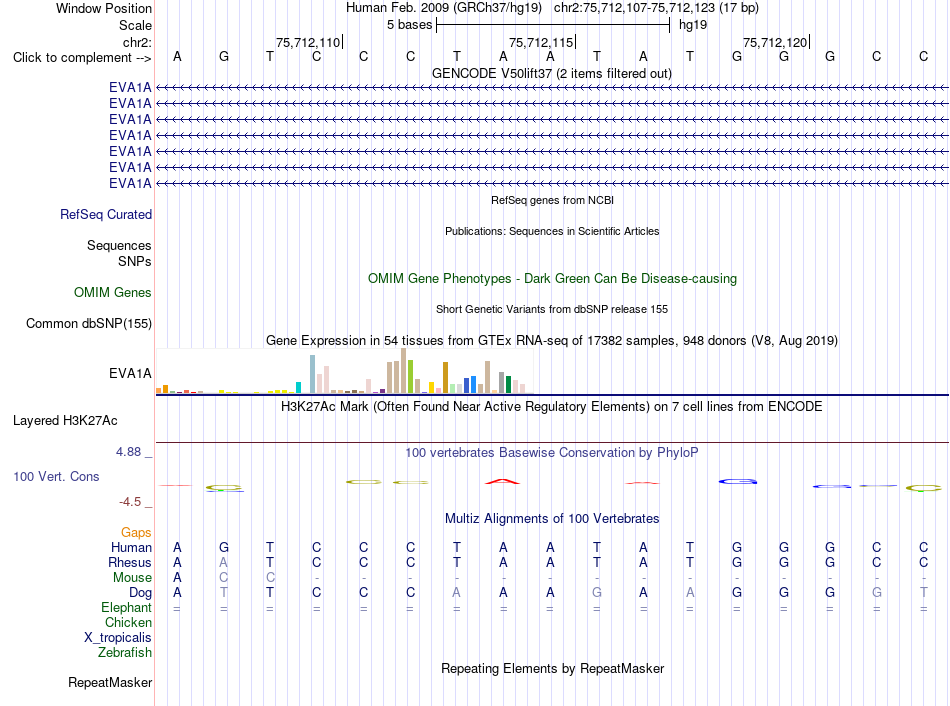Open the OMIM Gene Phenotypes track title
Screen dimensions: 950x706
click(x=552, y=279)
